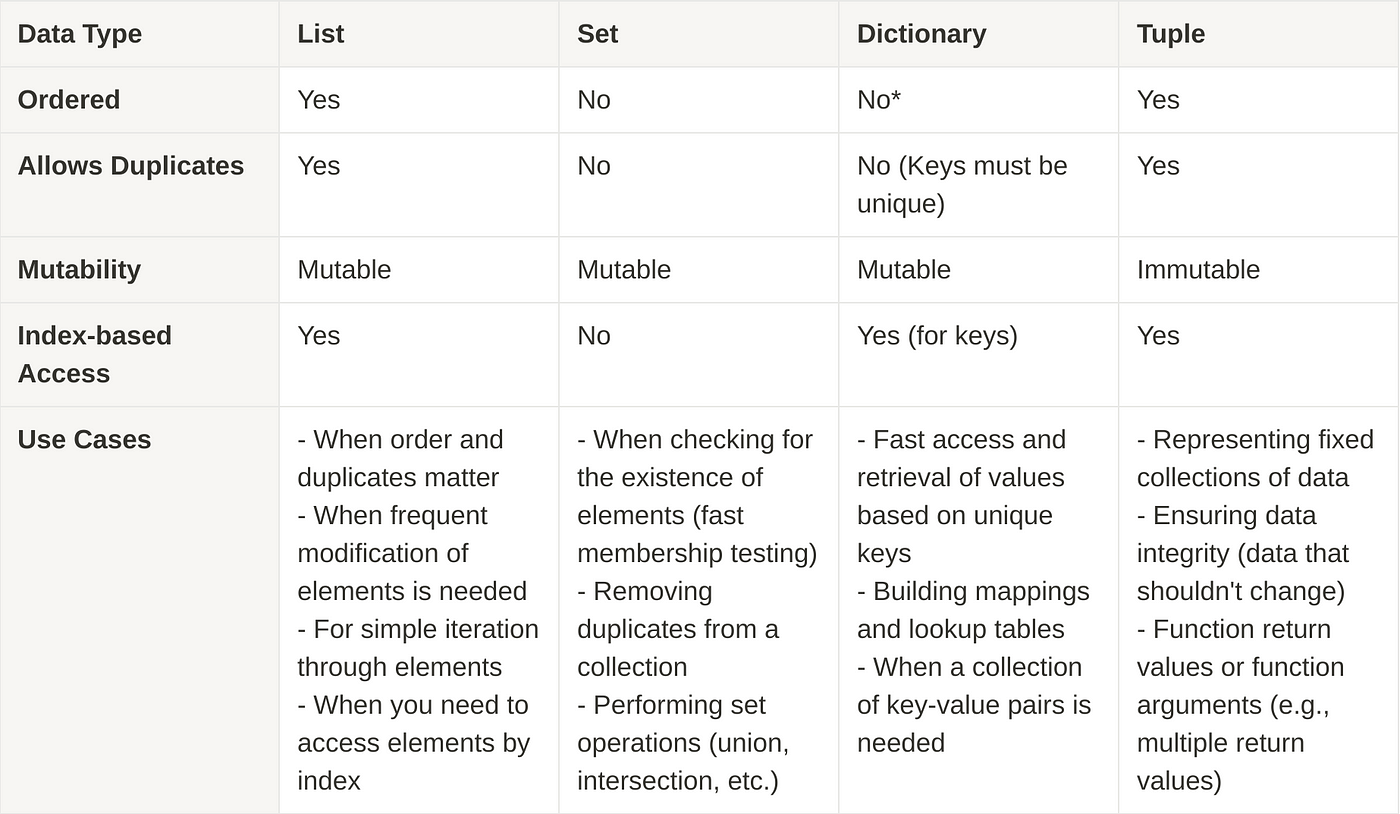Click Mutable cell in Set column
The image size is (1400, 814).
[x=699, y=270]
